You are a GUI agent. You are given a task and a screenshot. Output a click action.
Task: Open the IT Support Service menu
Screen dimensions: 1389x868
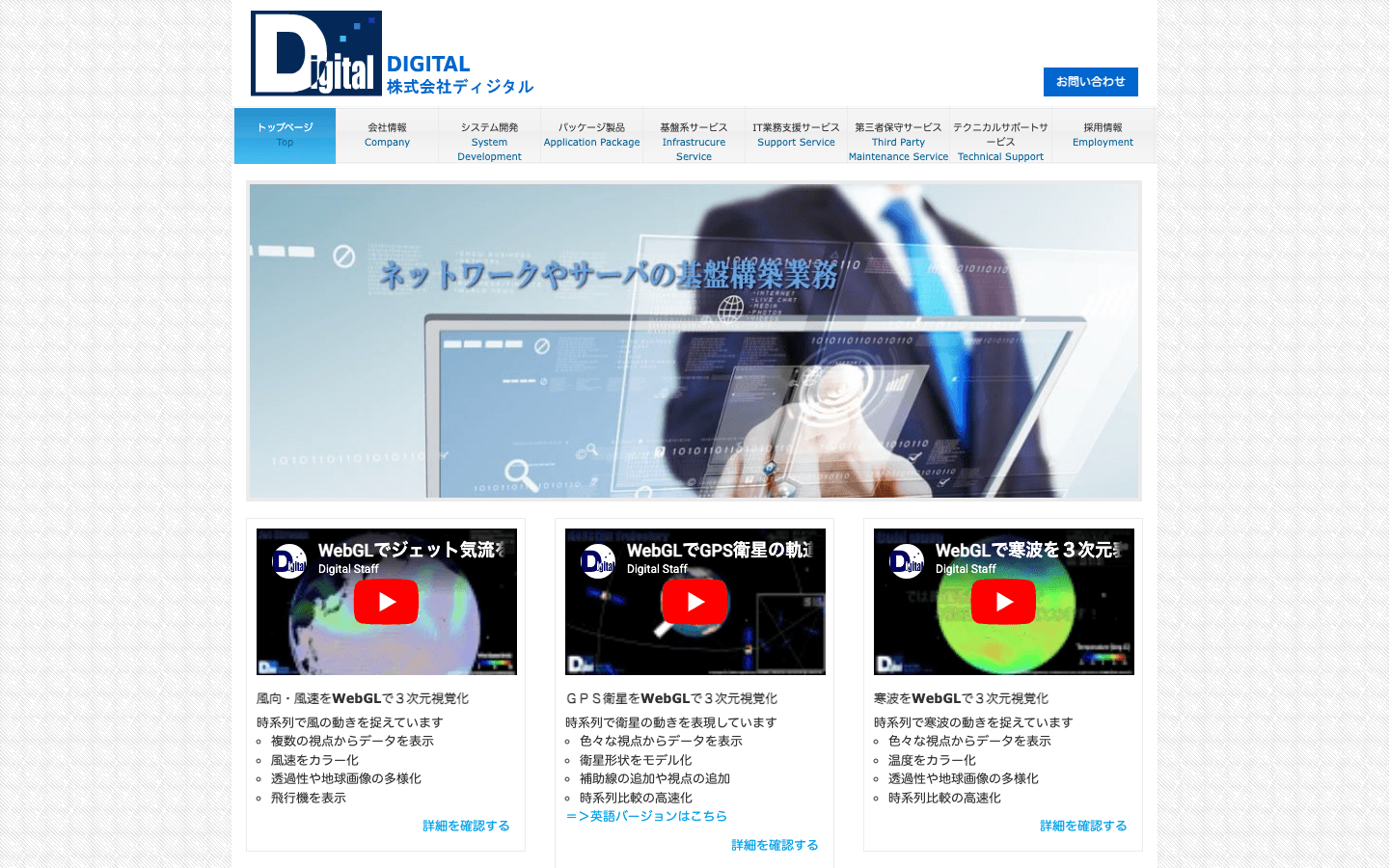[796, 135]
